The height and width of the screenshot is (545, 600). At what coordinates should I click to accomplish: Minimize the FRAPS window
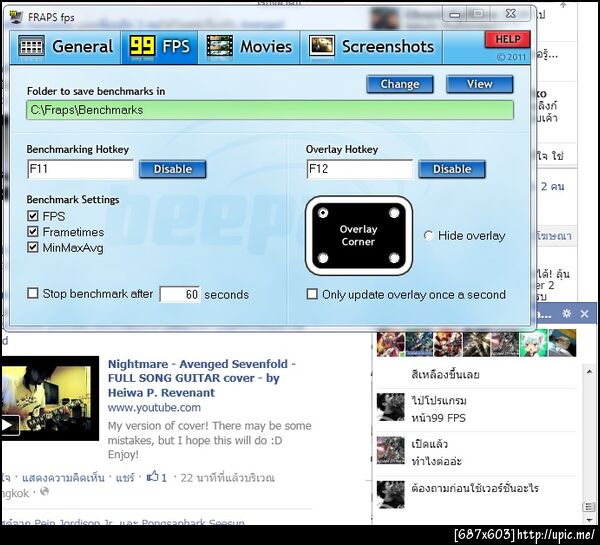click(455, 15)
